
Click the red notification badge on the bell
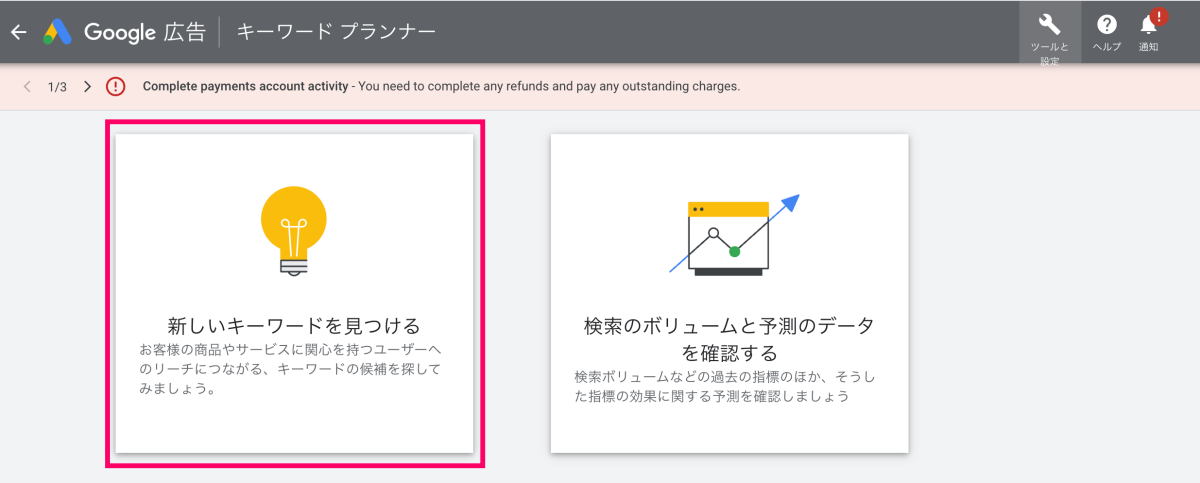[x=1159, y=15]
